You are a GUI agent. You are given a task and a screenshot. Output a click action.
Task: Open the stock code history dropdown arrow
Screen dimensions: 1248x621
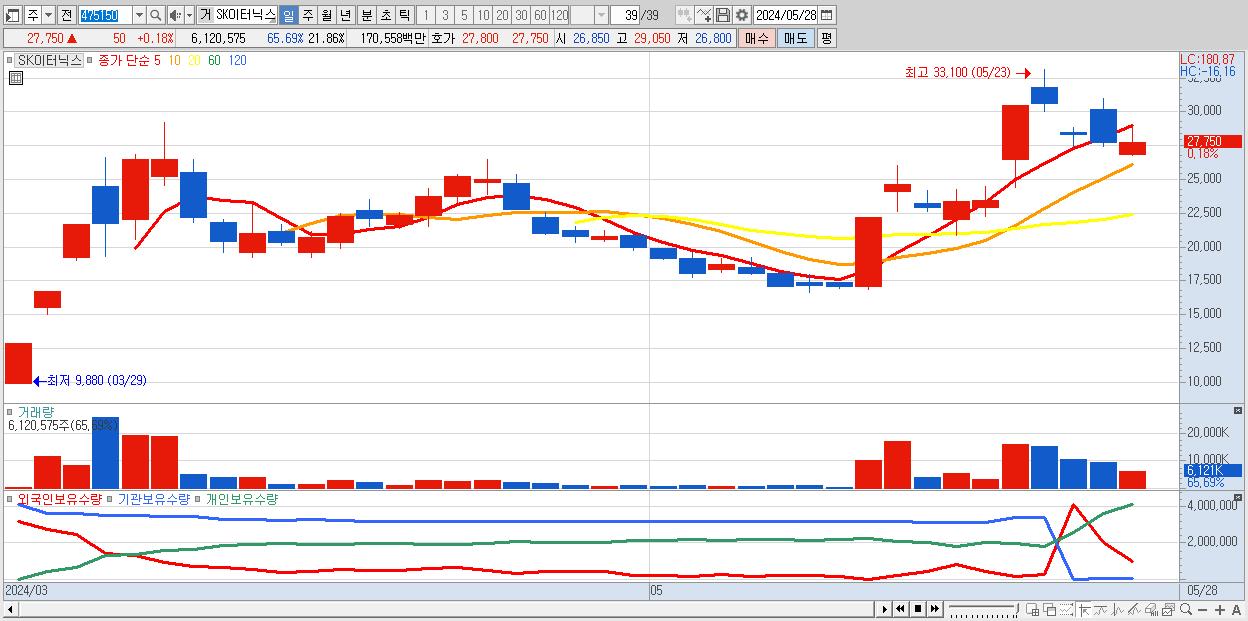138,15
